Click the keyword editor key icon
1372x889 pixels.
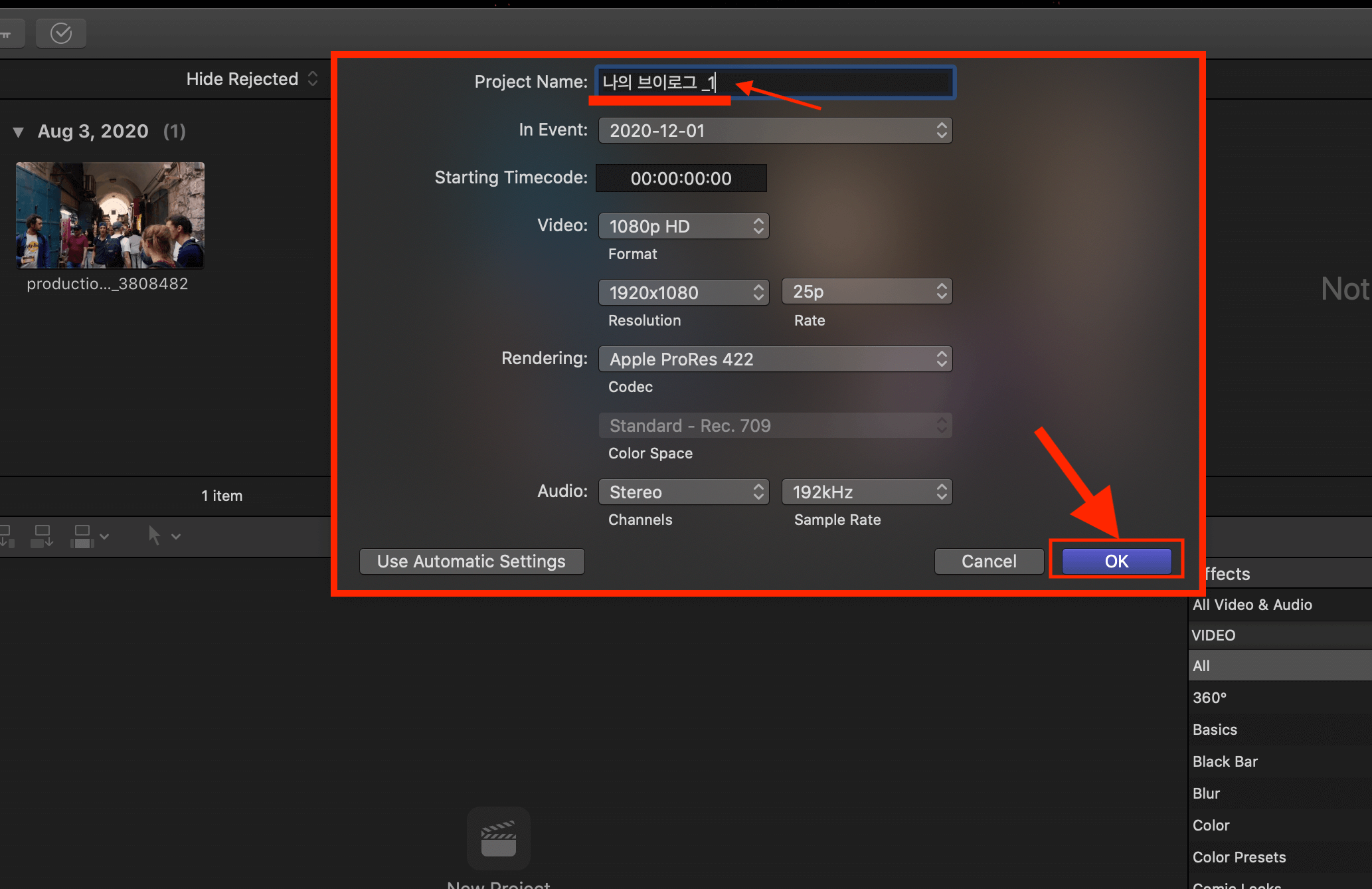[8, 33]
